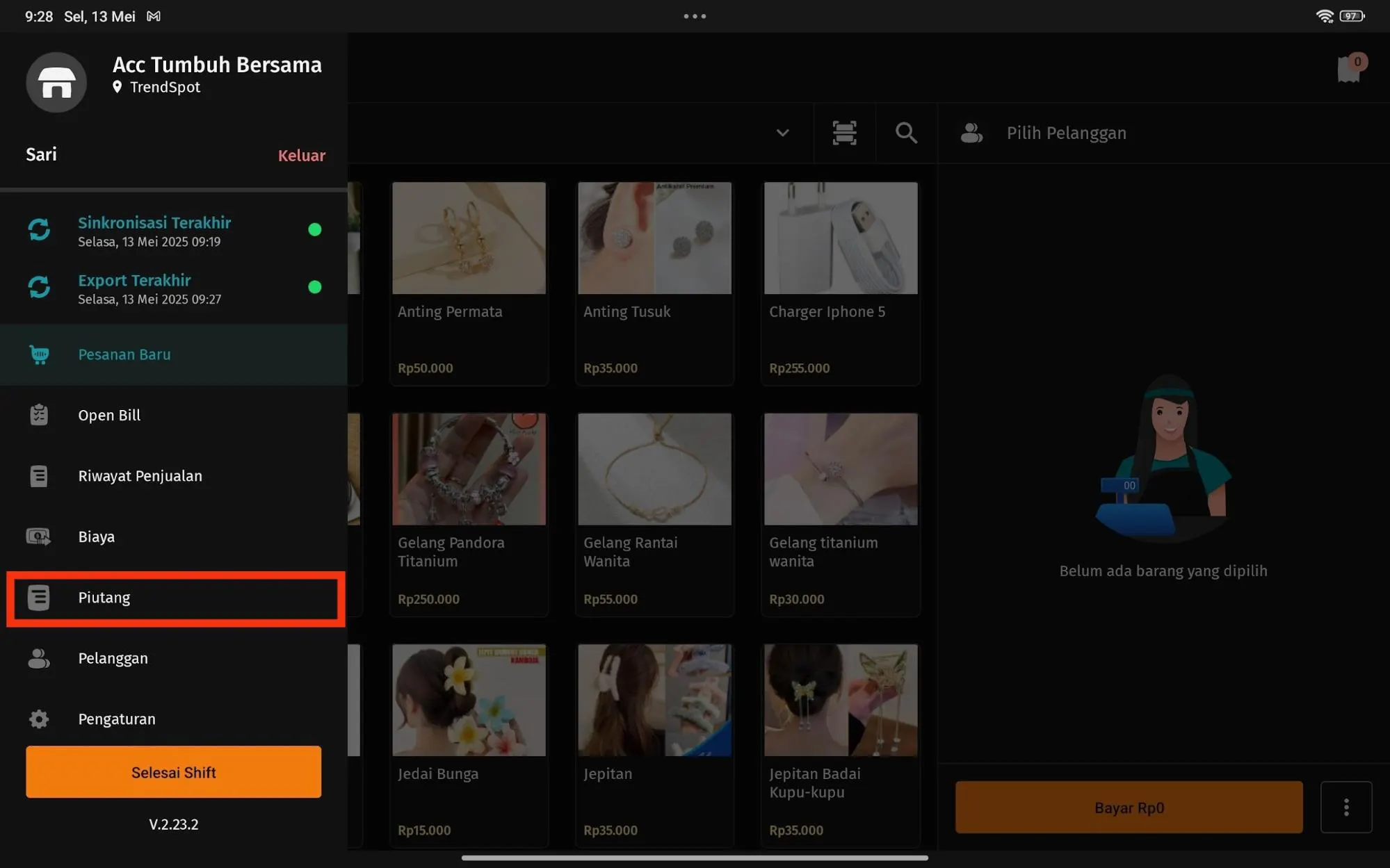Expand the category dropdown chevron
The width and height of the screenshot is (1390, 868).
click(x=782, y=133)
